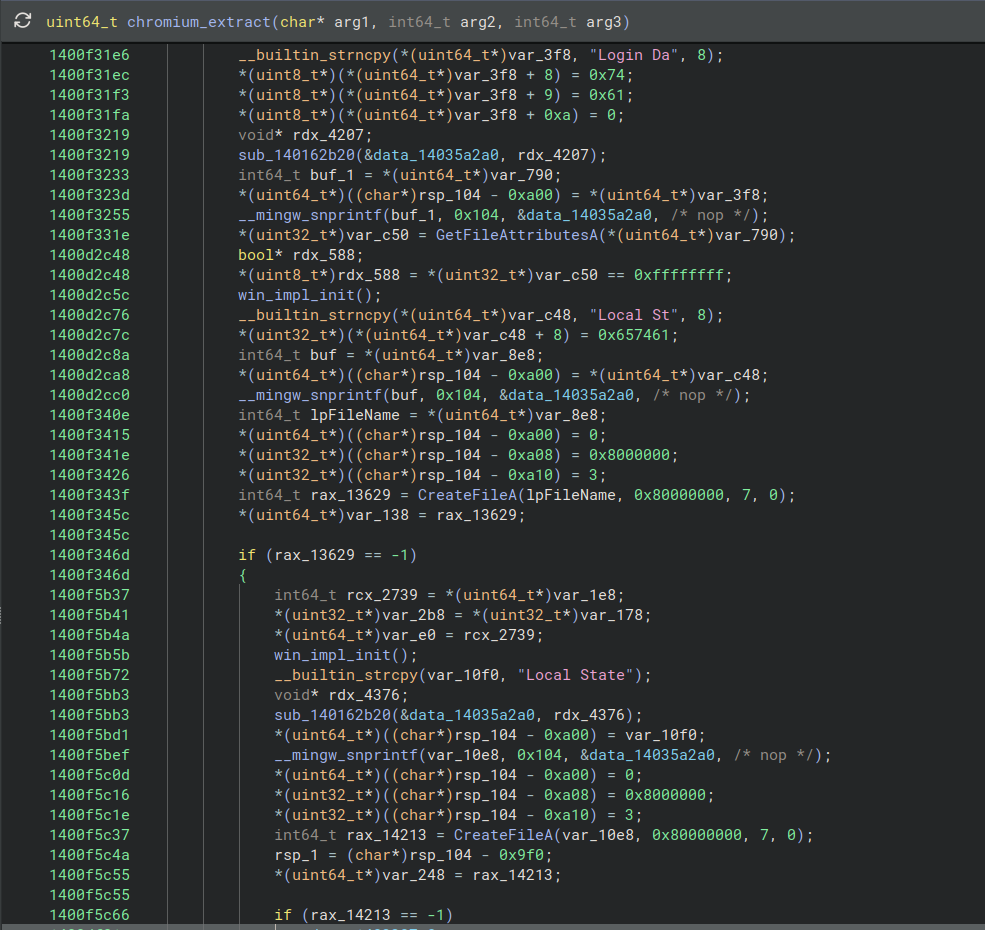The image size is (985, 930).
Task: Click the "Local State" string literal
Action: click(575, 675)
